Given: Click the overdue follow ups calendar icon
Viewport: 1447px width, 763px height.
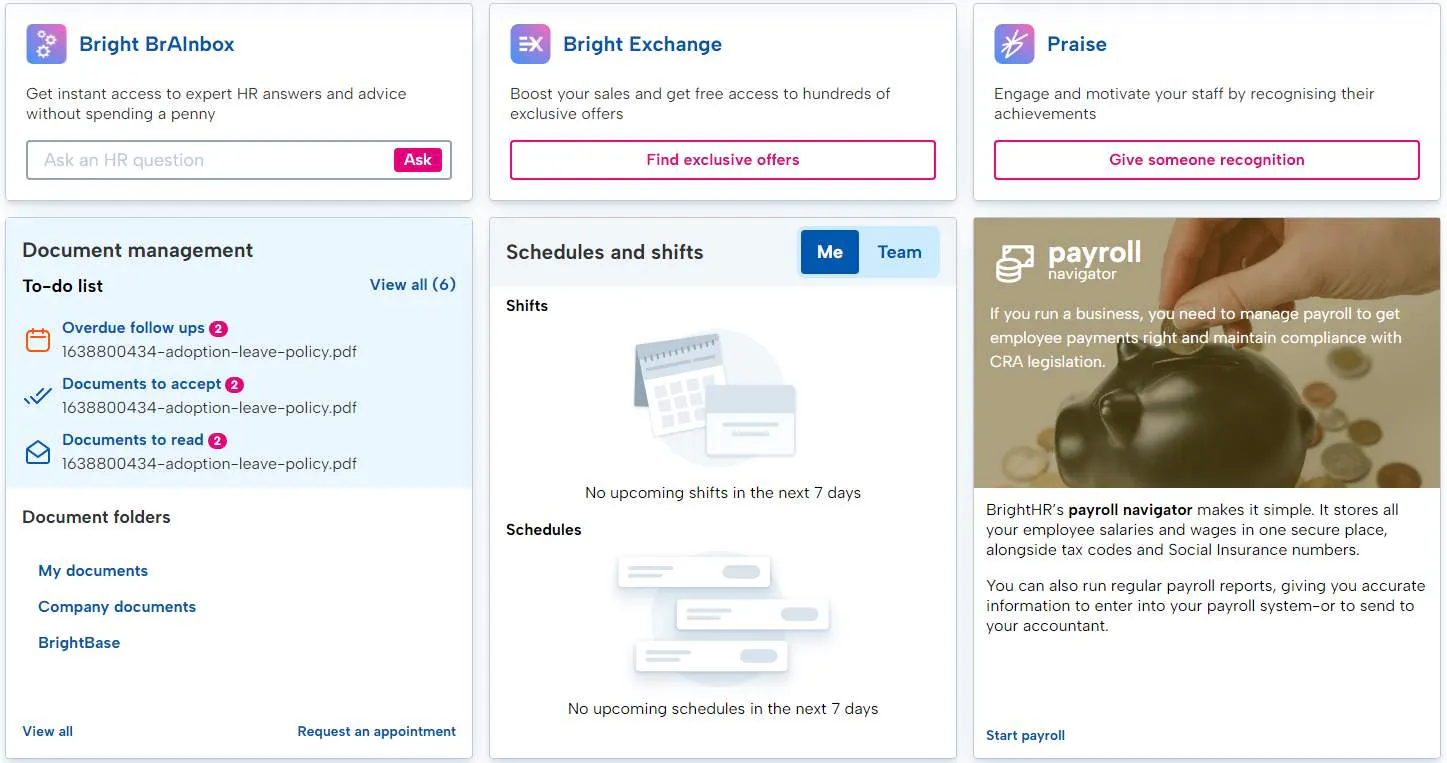Looking at the screenshot, I should pos(37,340).
